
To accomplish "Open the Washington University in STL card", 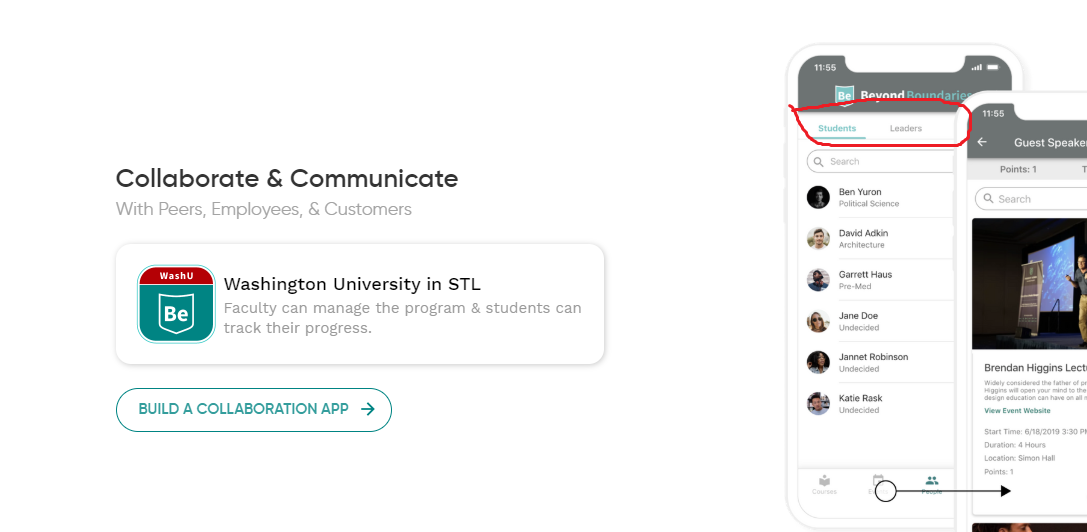I will pyautogui.click(x=360, y=304).
